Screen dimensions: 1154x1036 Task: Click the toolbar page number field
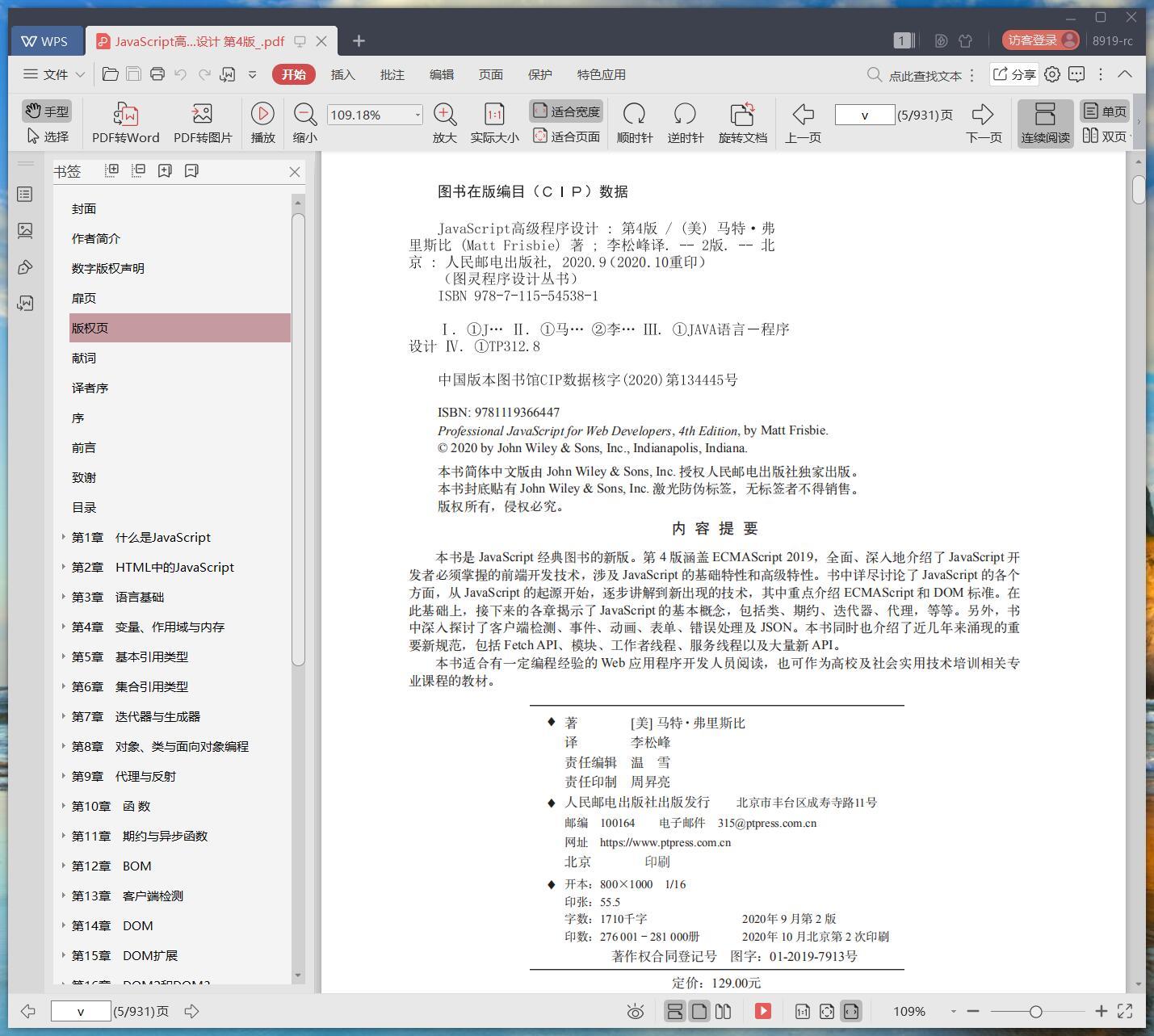[x=864, y=115]
